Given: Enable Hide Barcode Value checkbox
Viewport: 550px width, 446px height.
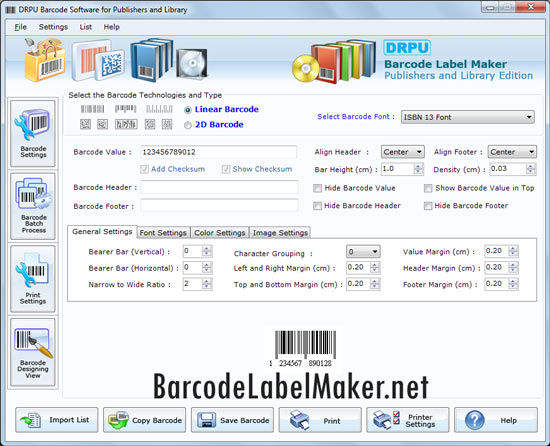Looking at the screenshot, I should (317, 188).
